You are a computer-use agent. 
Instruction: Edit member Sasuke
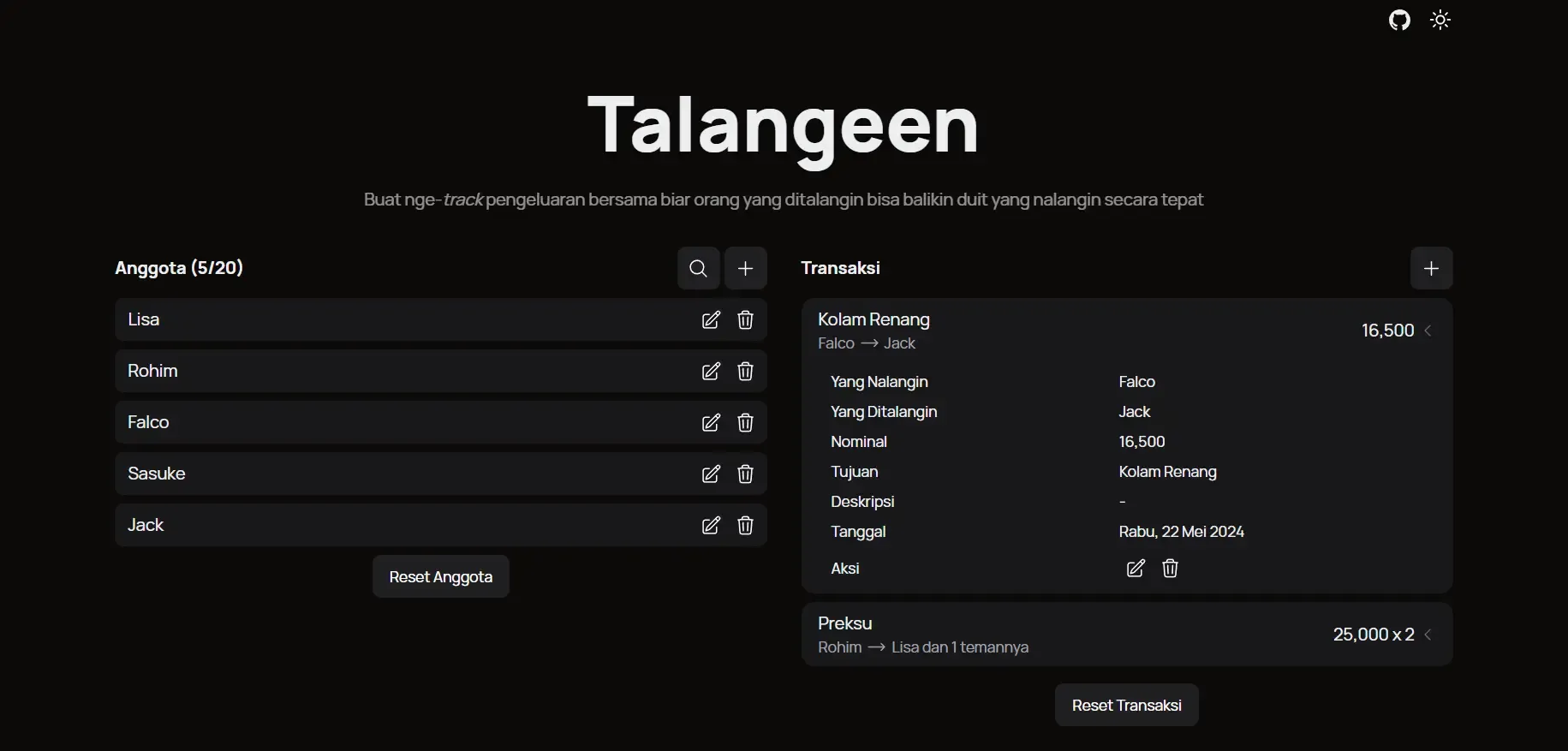click(x=711, y=474)
